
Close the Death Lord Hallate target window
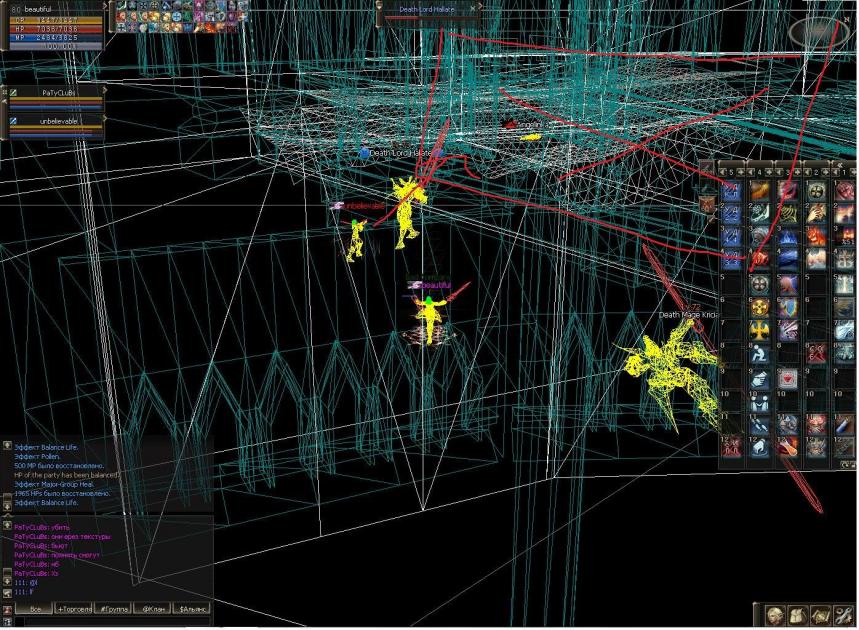click(x=474, y=9)
